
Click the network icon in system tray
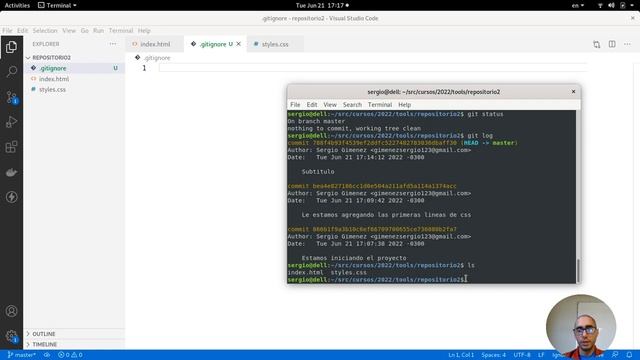point(600,5)
